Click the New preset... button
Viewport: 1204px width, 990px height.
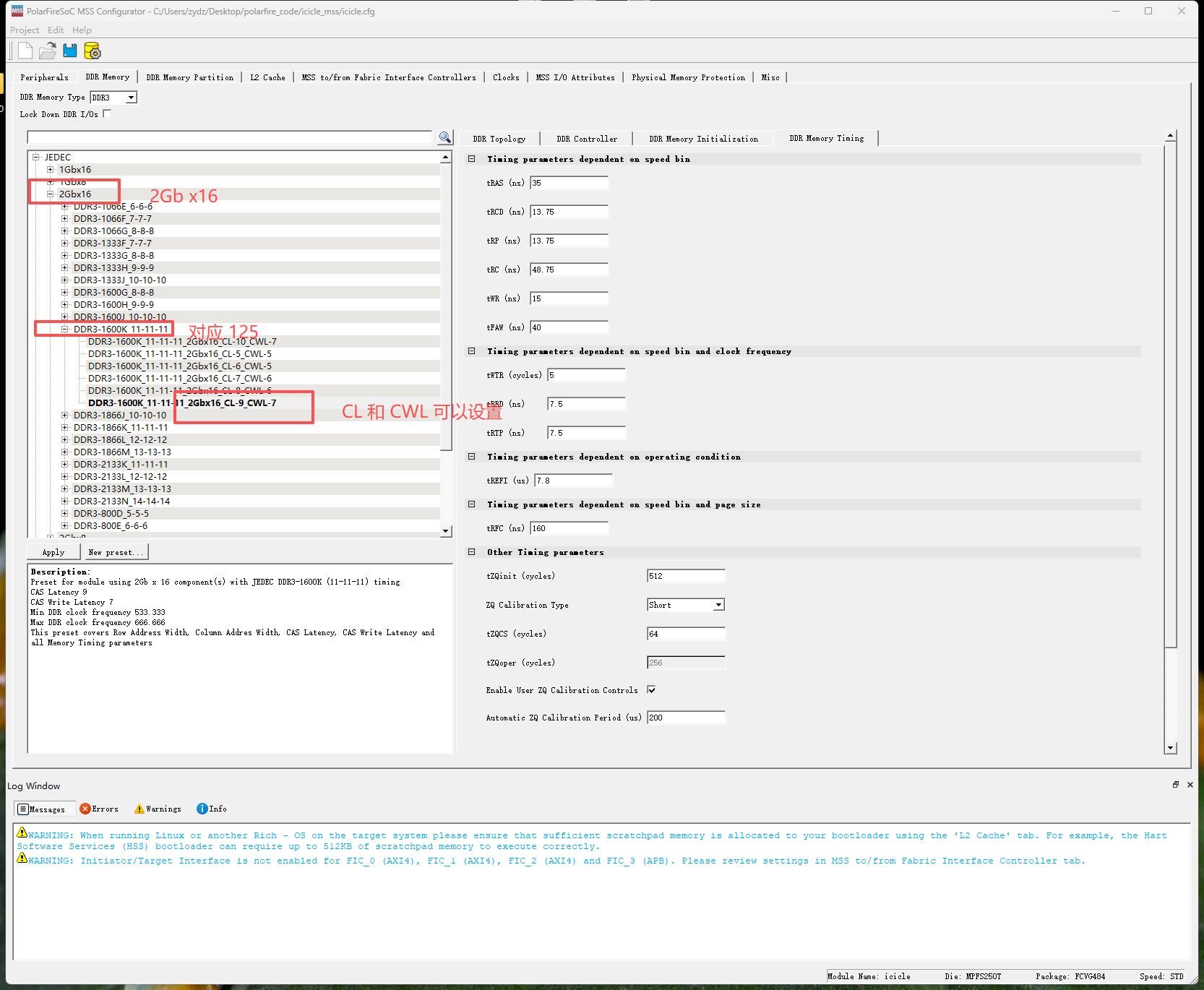click(116, 552)
